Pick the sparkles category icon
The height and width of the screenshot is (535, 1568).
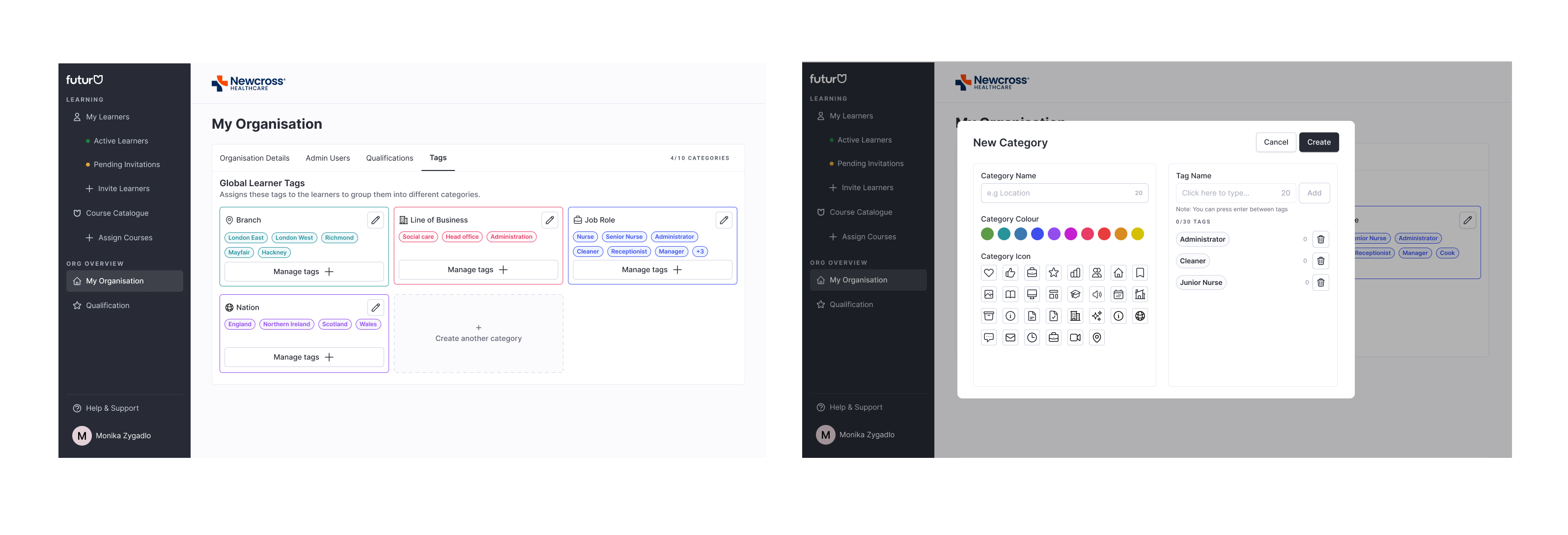pyautogui.click(x=1096, y=316)
